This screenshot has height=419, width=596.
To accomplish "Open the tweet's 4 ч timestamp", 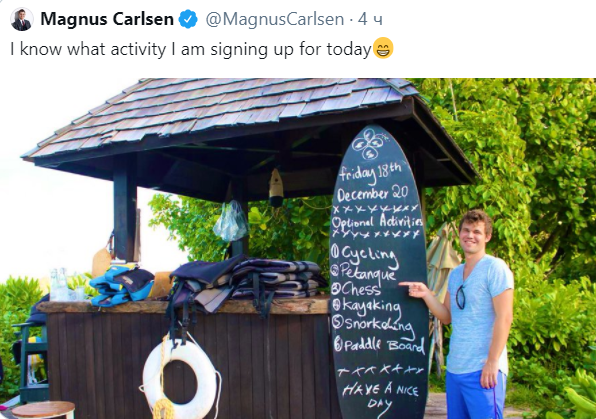I will click(x=370, y=19).
